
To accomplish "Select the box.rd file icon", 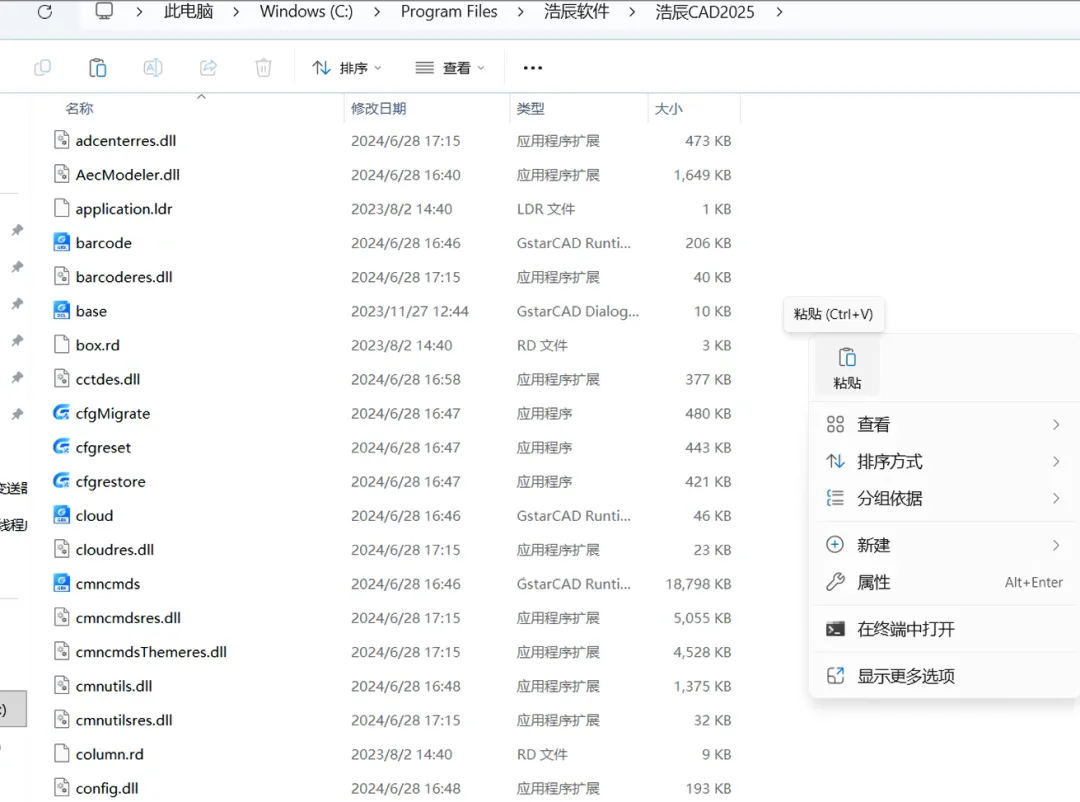I will coord(61,345).
